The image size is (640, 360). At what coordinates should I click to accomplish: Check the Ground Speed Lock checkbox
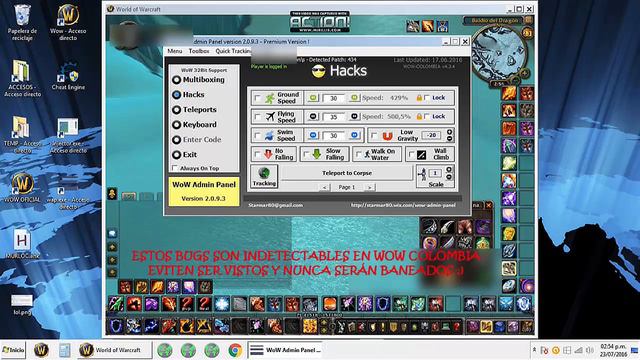click(x=427, y=98)
